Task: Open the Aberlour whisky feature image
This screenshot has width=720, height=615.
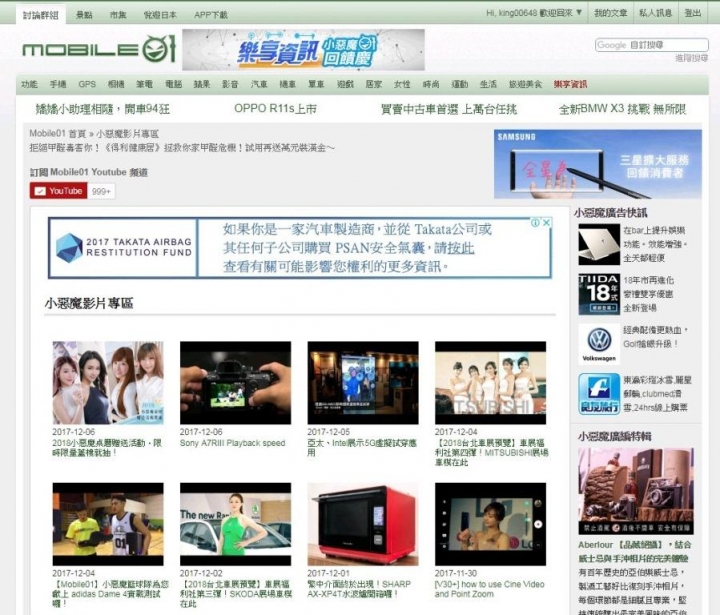Action: [x=636, y=491]
